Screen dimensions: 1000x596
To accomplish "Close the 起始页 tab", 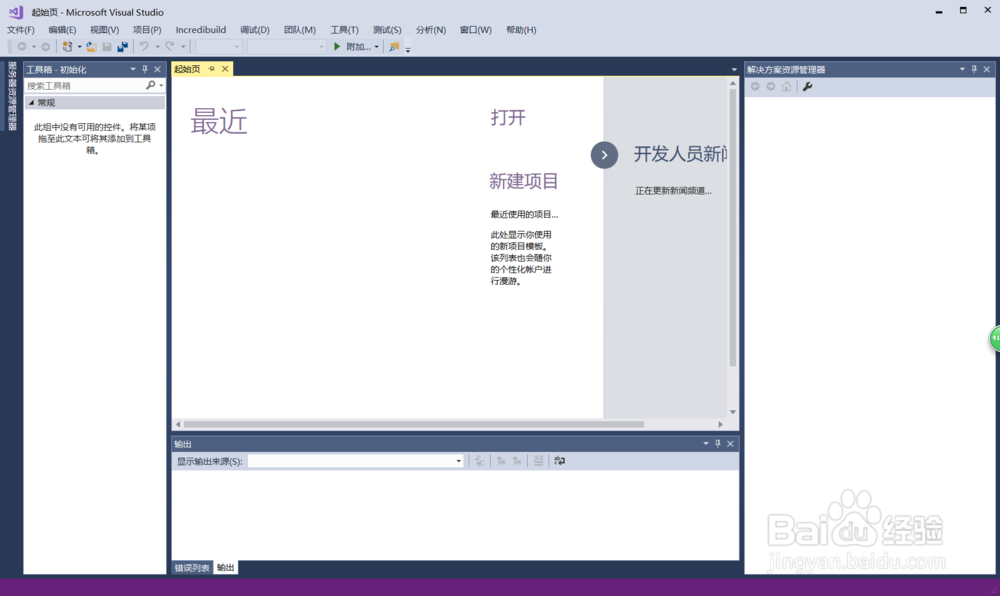I will (224, 69).
